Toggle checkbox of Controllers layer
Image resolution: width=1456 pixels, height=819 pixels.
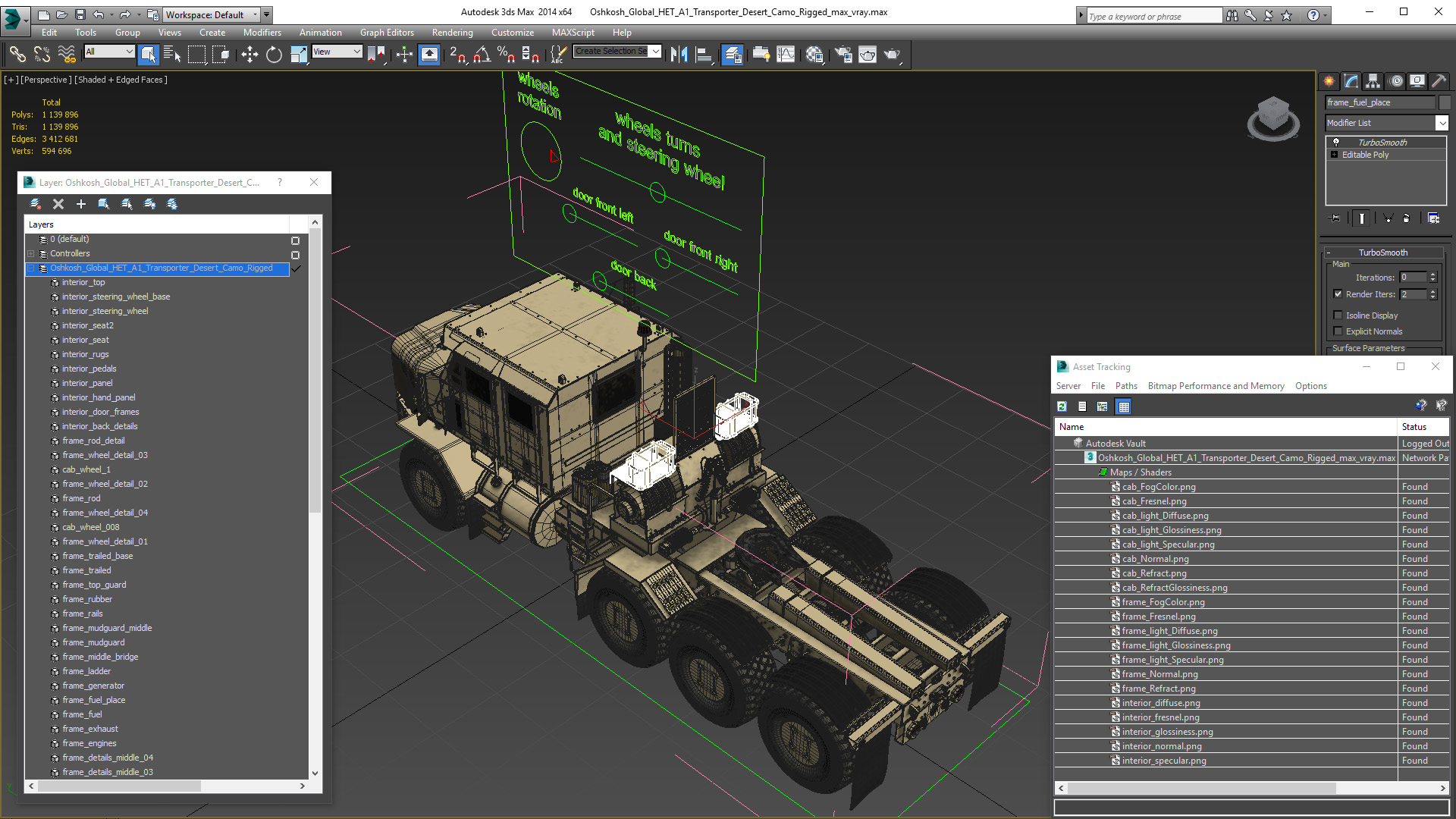[x=295, y=255]
